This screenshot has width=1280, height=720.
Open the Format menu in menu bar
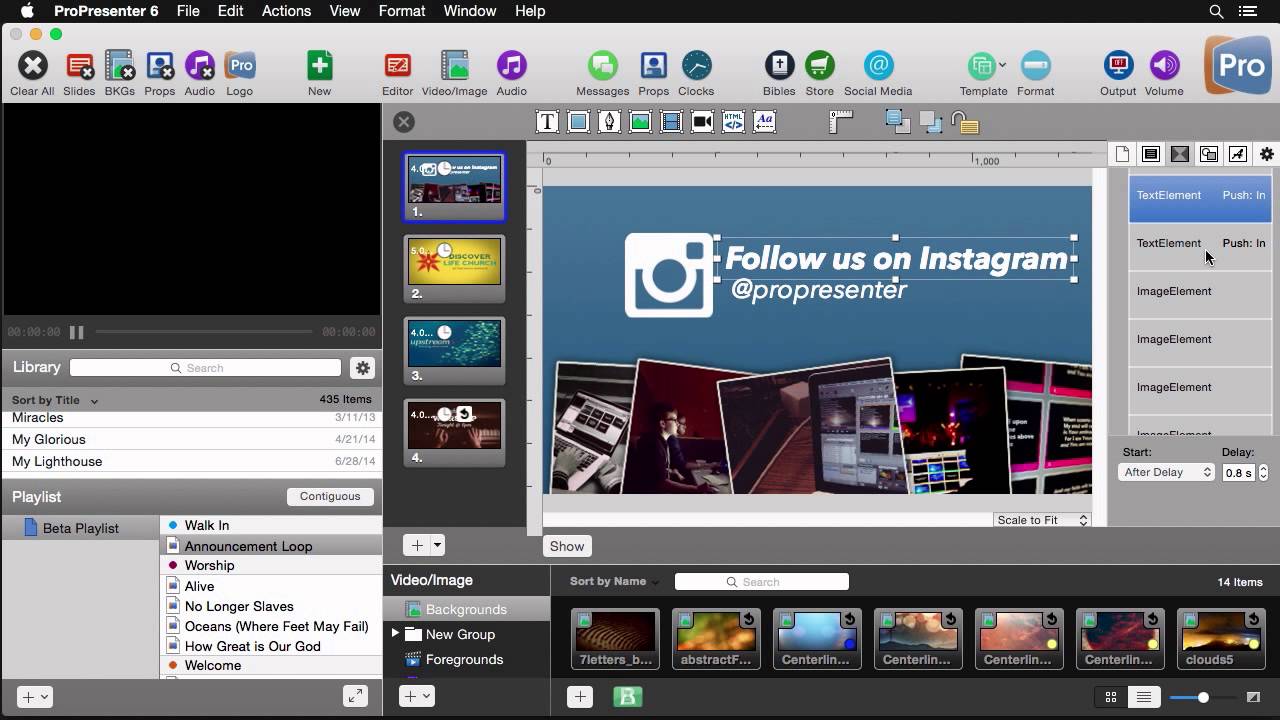click(402, 11)
